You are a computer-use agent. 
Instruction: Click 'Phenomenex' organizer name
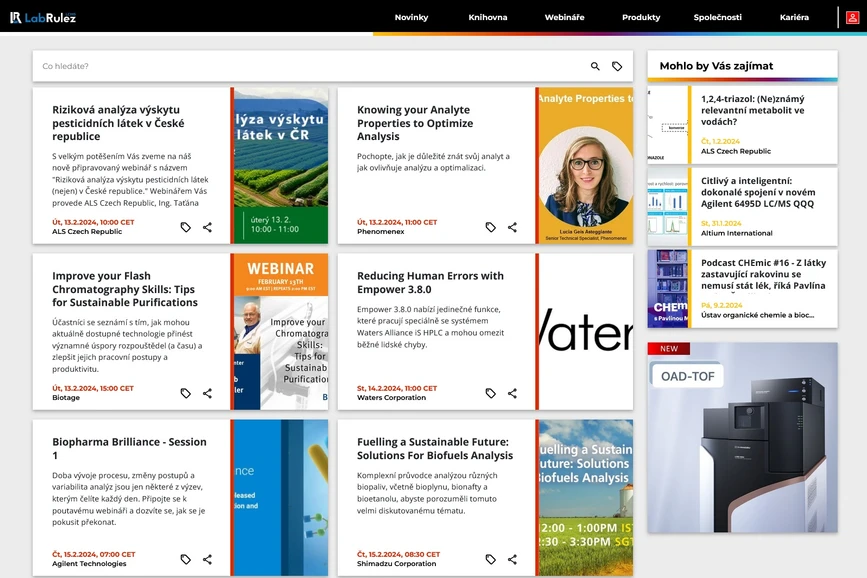[380, 232]
